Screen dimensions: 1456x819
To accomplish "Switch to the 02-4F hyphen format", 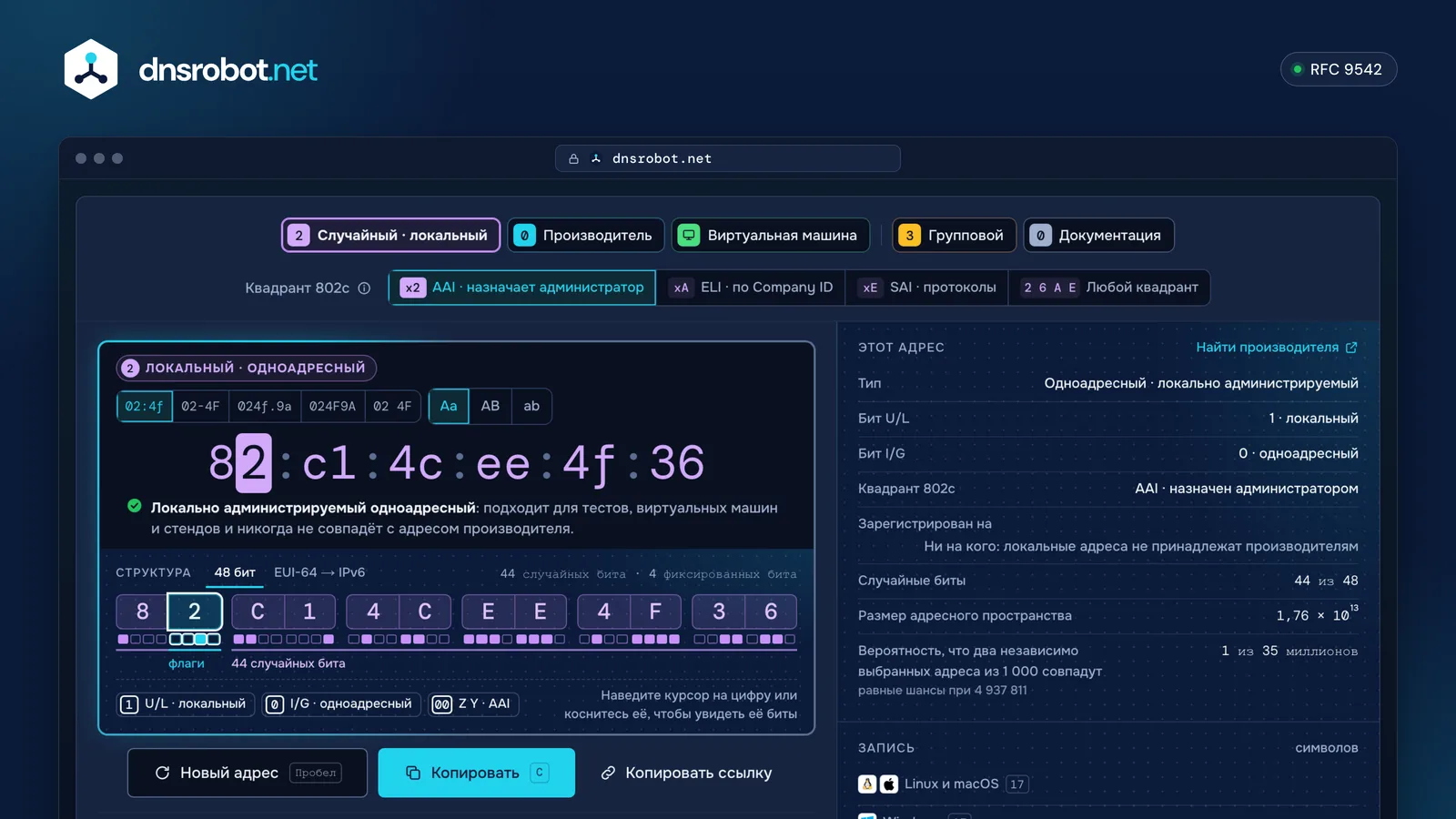I will coord(200,406).
